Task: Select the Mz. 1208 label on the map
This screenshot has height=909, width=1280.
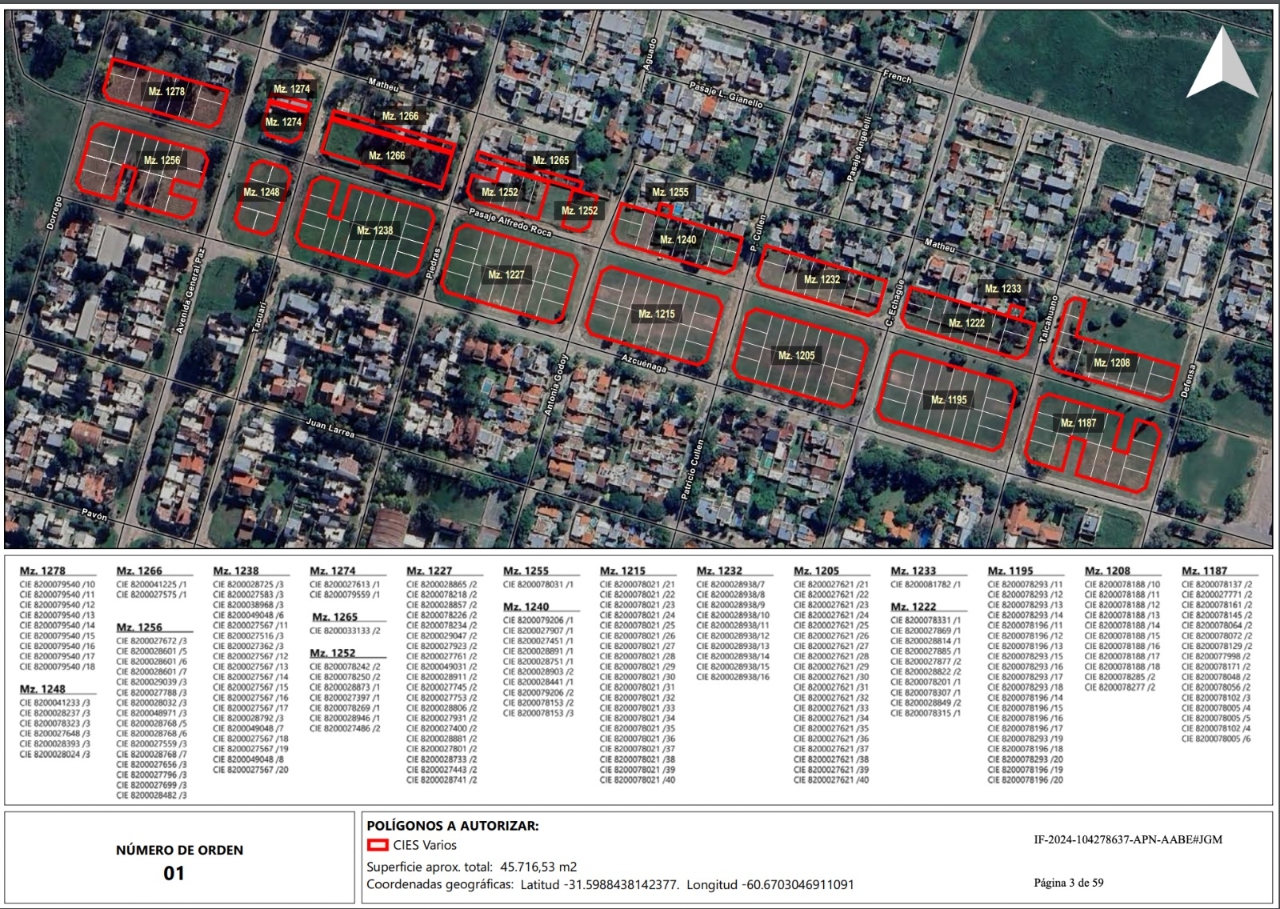Action: coord(1111,363)
